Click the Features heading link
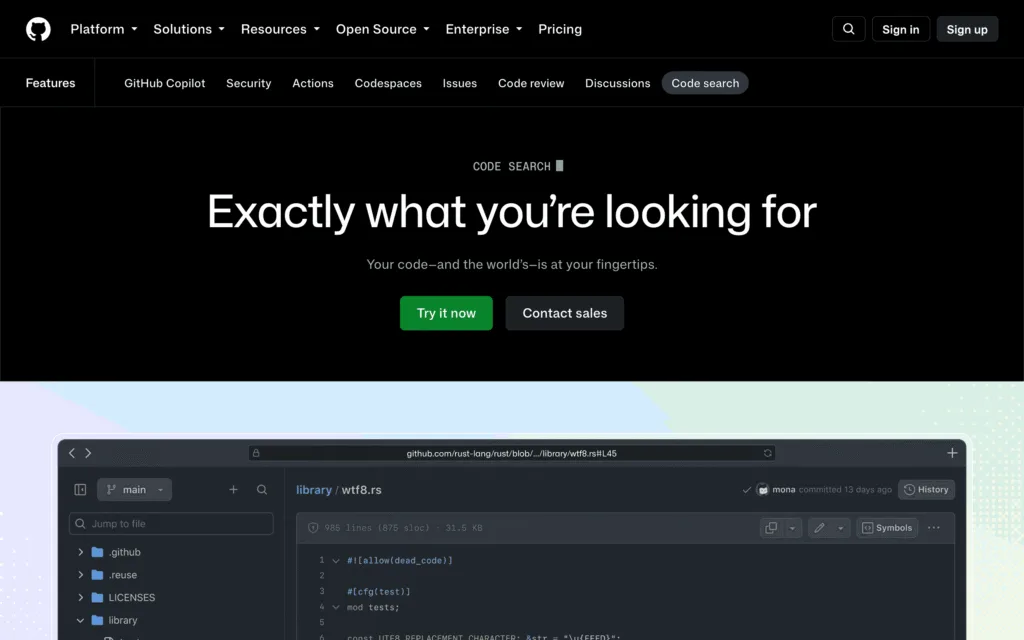The width and height of the screenshot is (1024, 640). coord(50,83)
